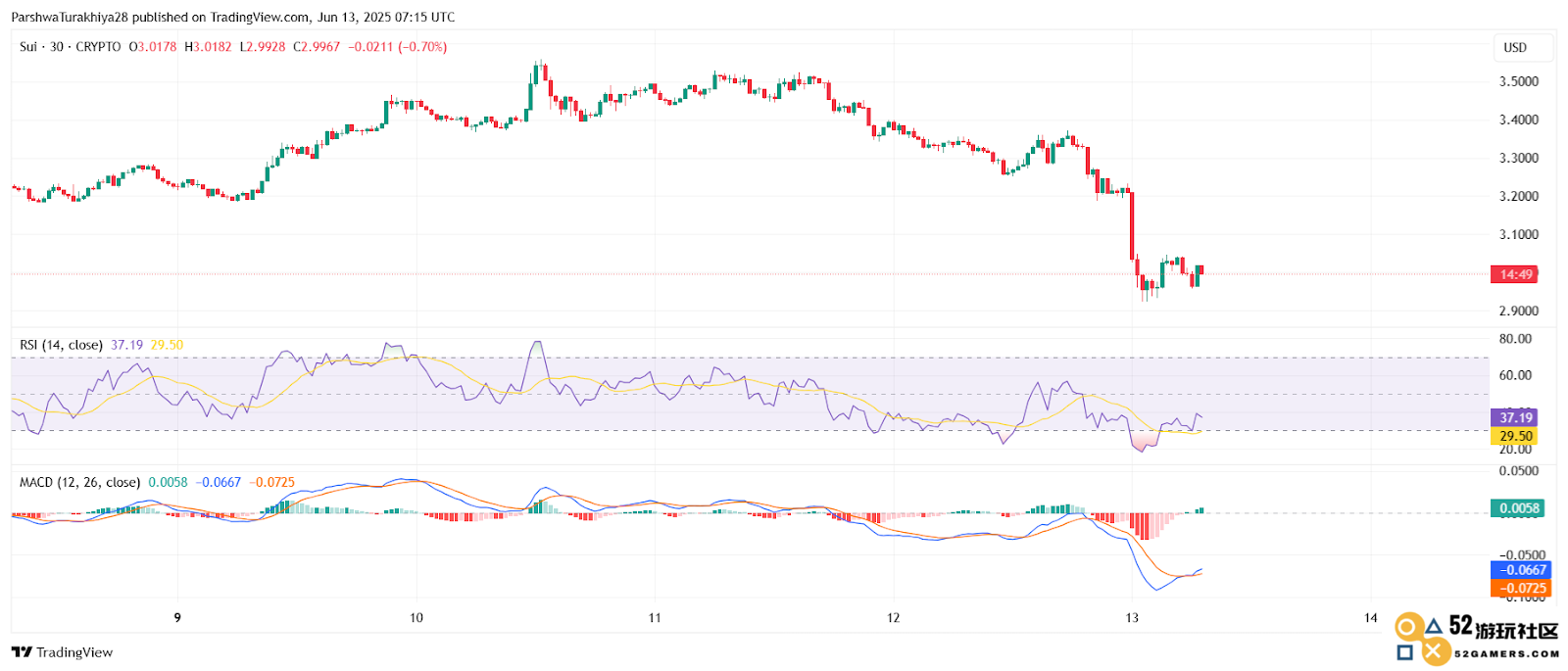Viewport: 1568px width, 671px height.
Task: Click the blue -0.0667 MACD label
Action: [x=1521, y=570]
